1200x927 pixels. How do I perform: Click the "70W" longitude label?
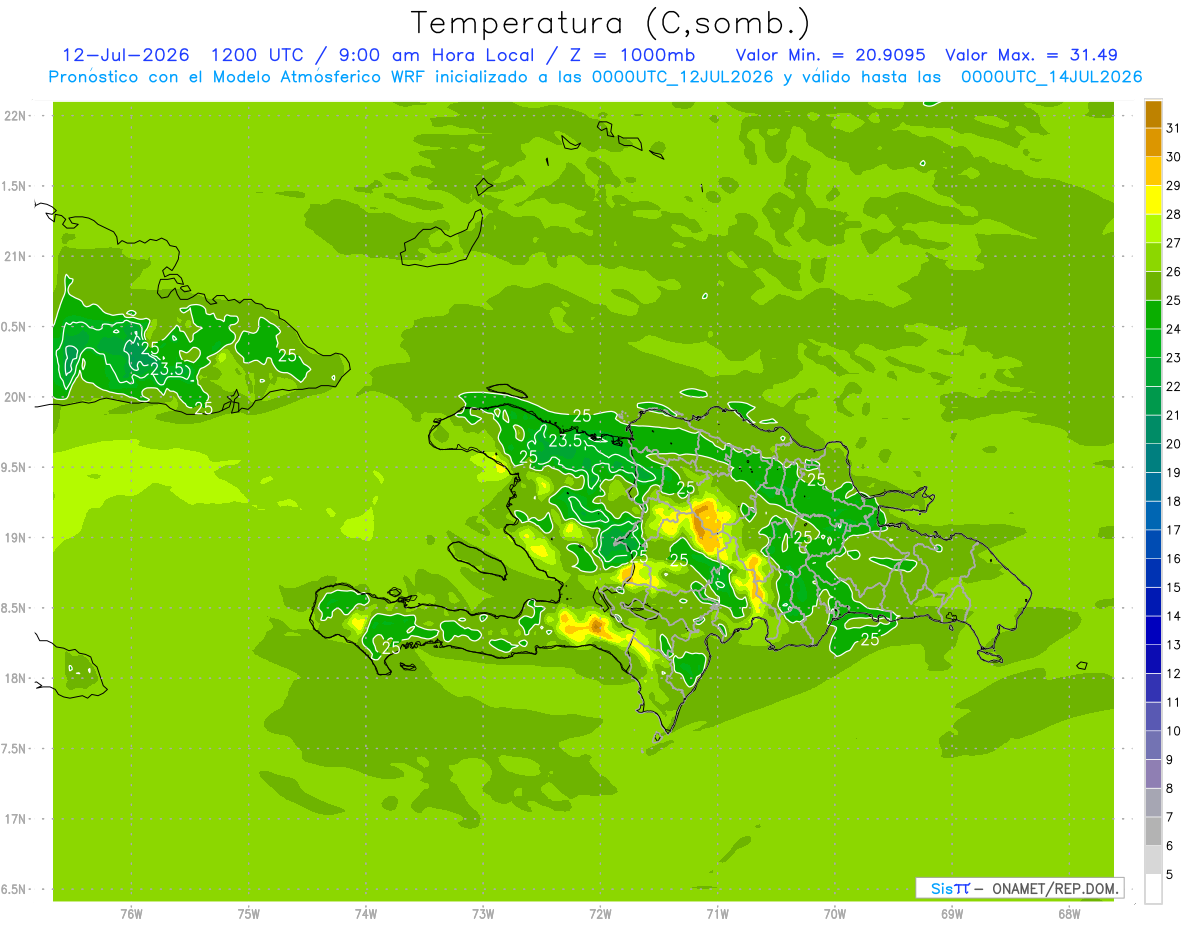coord(835,914)
